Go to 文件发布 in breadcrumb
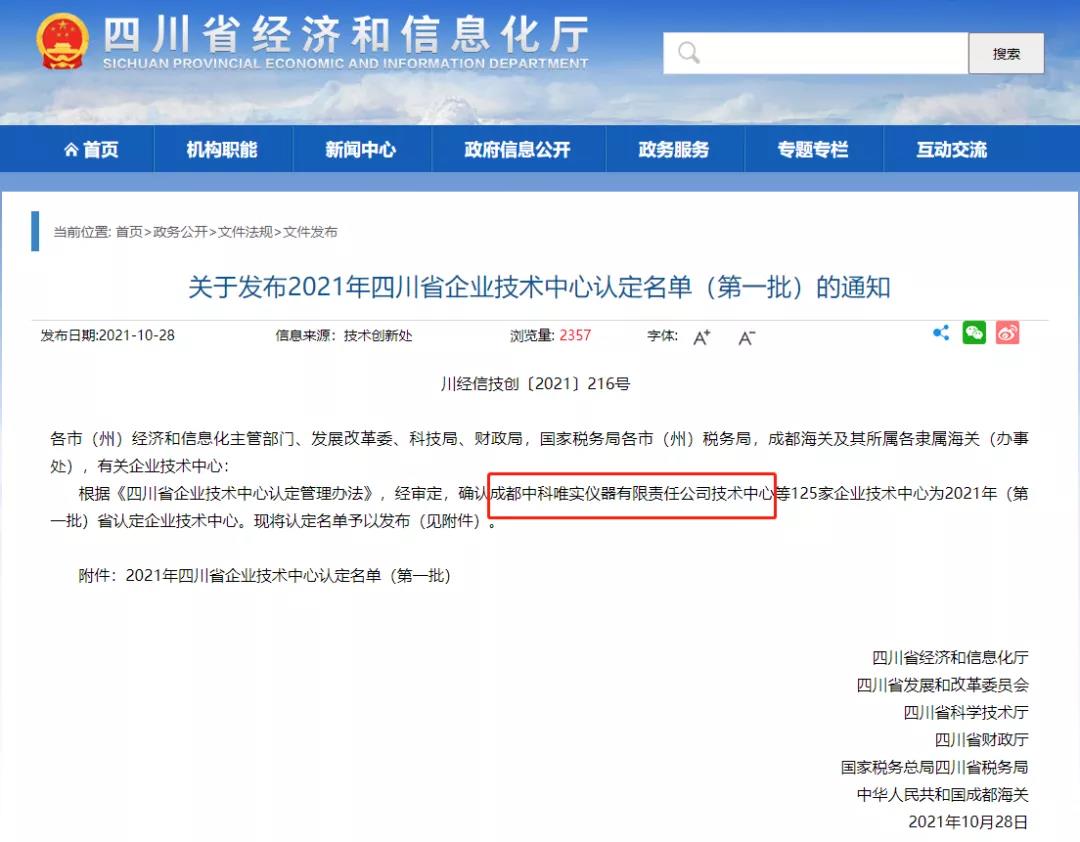Viewport: 1080px width, 842px height. [x=311, y=232]
